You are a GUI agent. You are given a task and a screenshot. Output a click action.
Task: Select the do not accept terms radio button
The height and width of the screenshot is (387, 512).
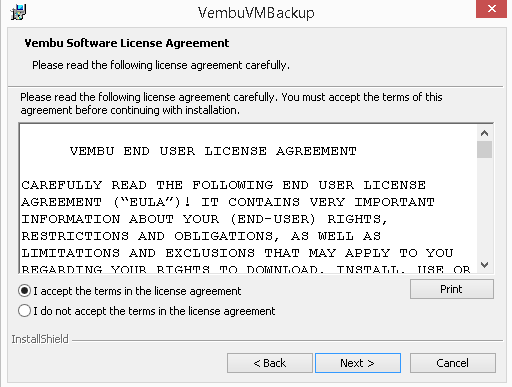pyautogui.click(x=24, y=311)
